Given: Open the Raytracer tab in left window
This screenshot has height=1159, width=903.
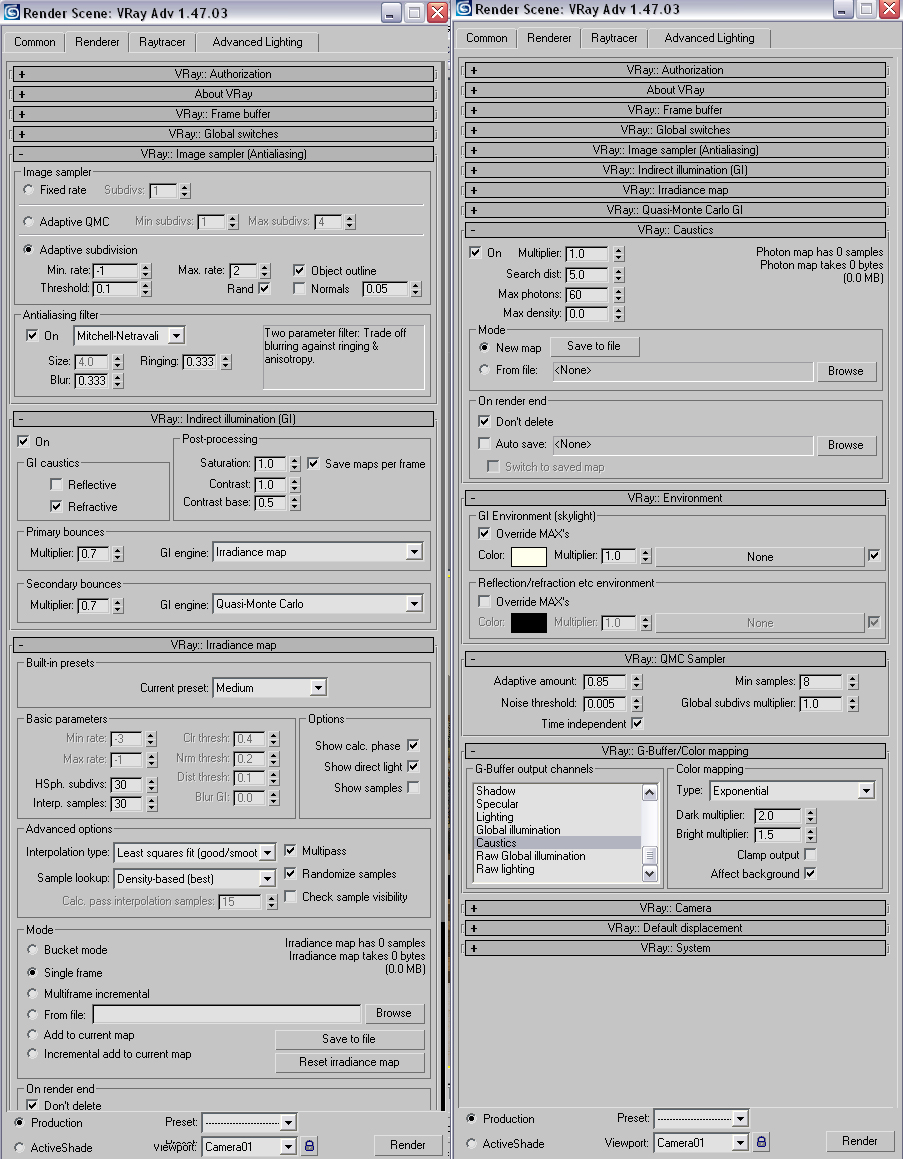Looking at the screenshot, I should [162, 42].
